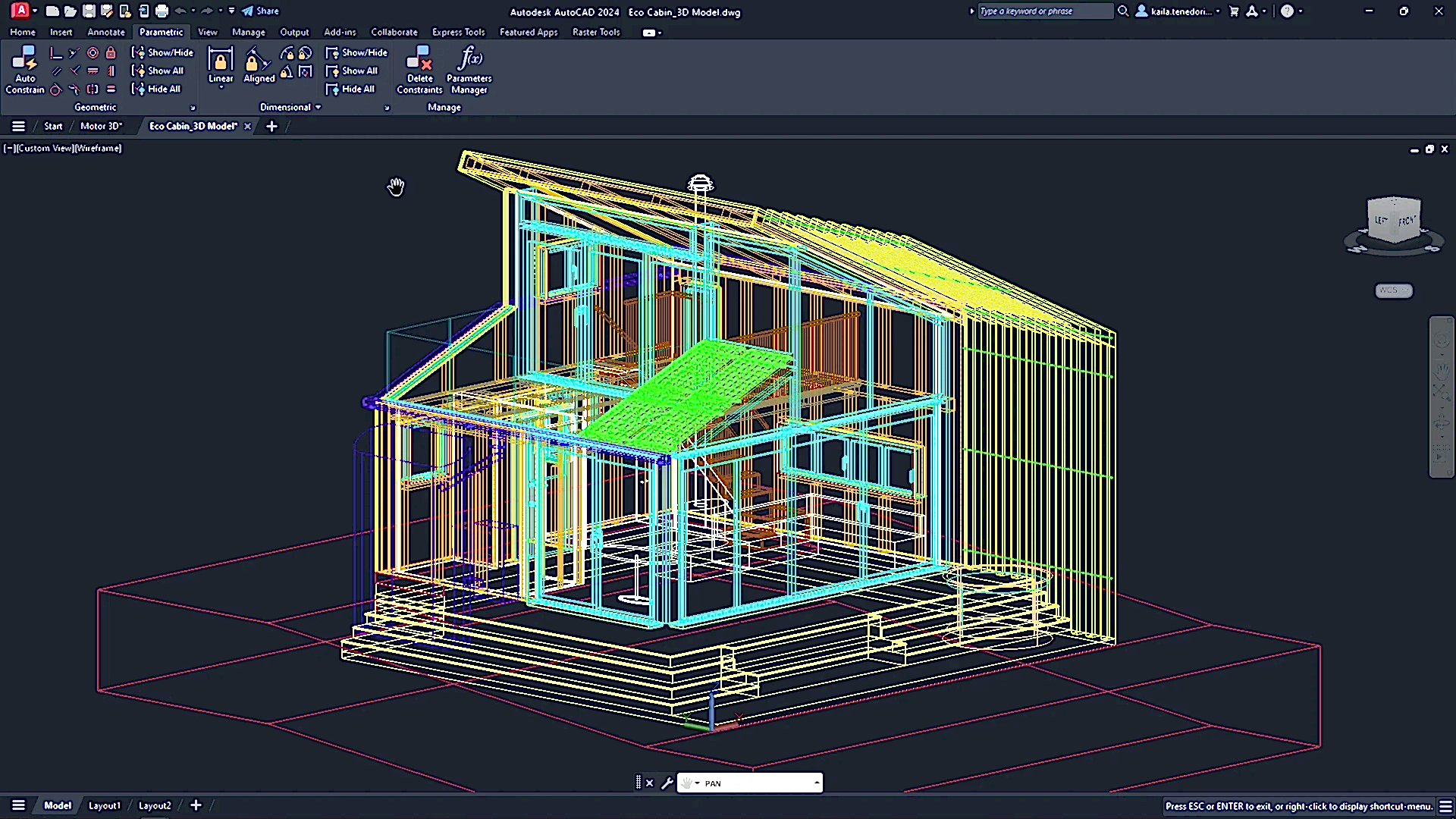Open the kaila.tenedori account dropdown
The width and height of the screenshot is (1456, 819).
tap(1218, 11)
